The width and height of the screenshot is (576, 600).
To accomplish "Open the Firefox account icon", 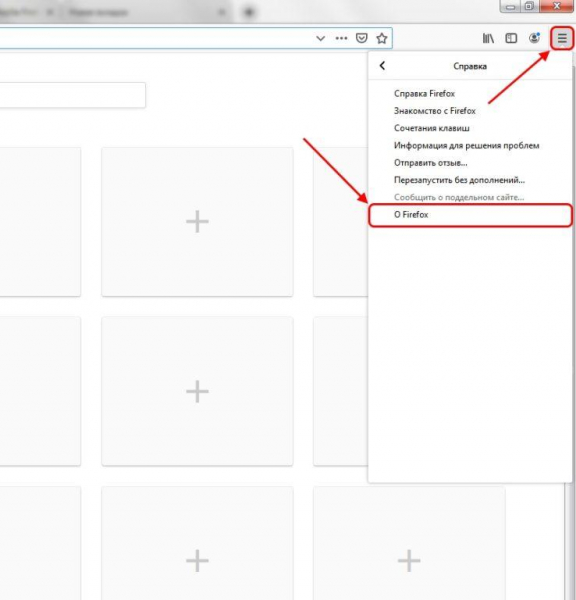I will click(x=534, y=38).
